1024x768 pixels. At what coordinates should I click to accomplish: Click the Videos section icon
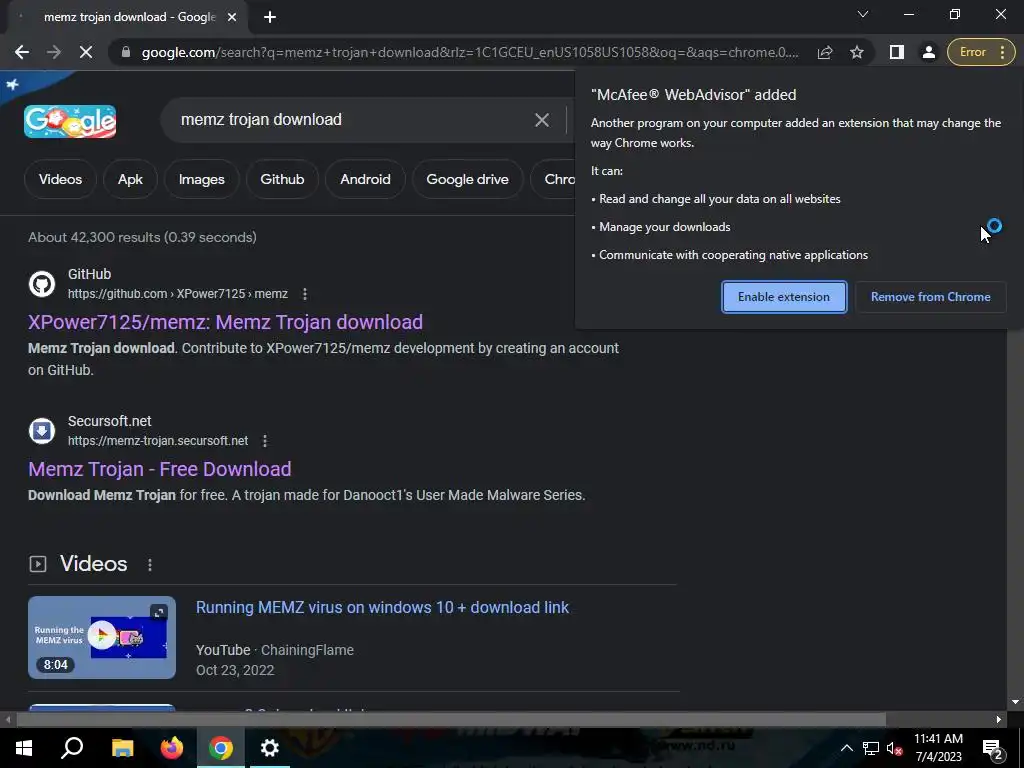tap(38, 564)
